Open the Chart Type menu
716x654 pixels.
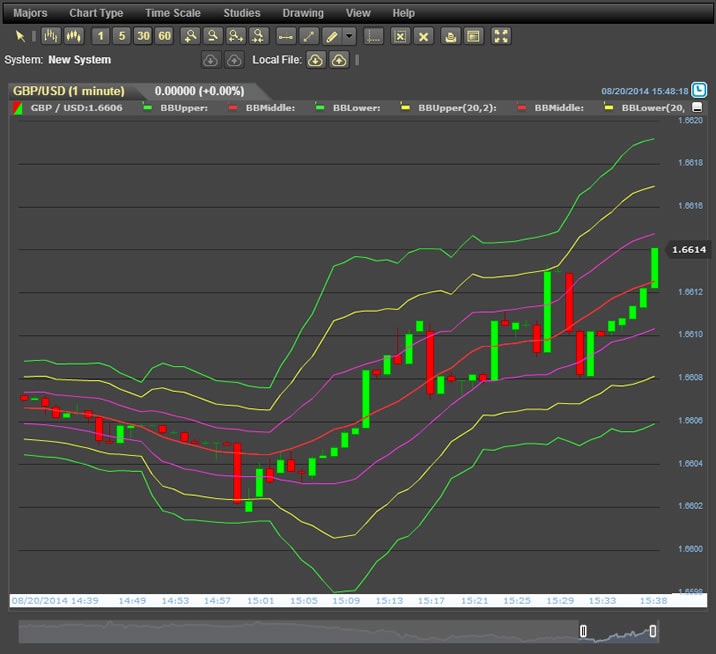96,13
